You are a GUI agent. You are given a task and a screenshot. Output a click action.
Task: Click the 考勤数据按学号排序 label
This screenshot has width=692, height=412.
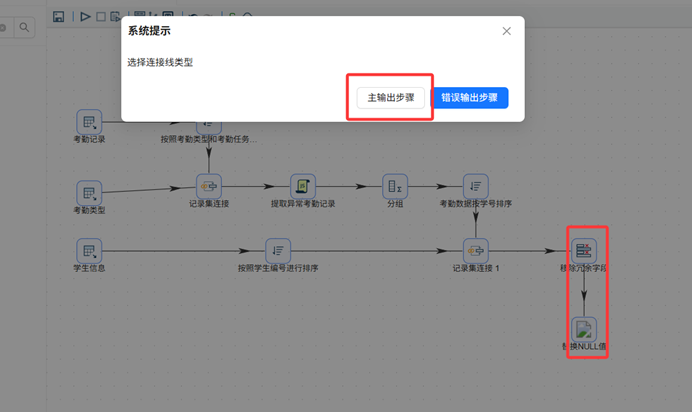pos(476,204)
